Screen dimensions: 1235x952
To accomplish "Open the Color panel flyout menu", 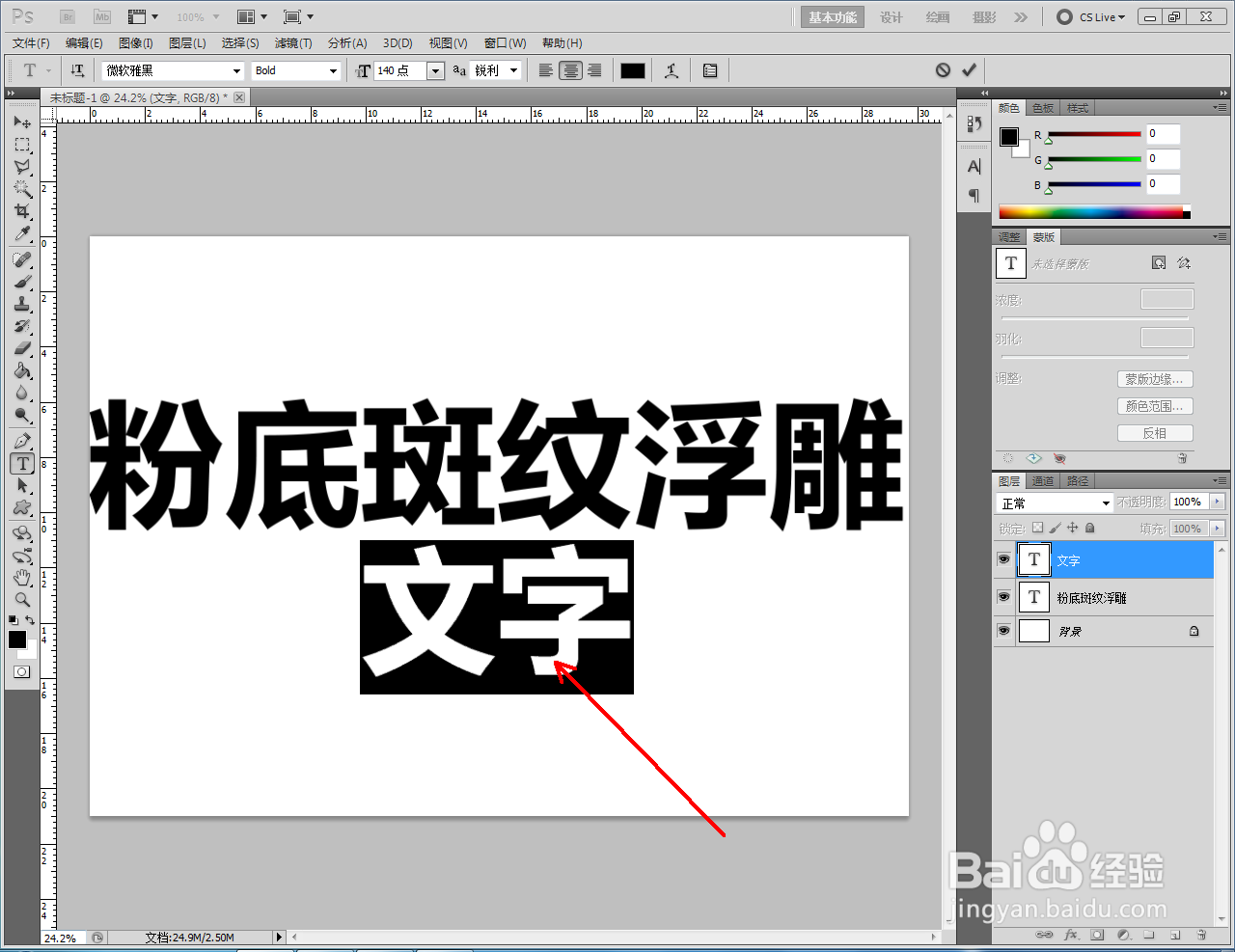I will point(1221,107).
